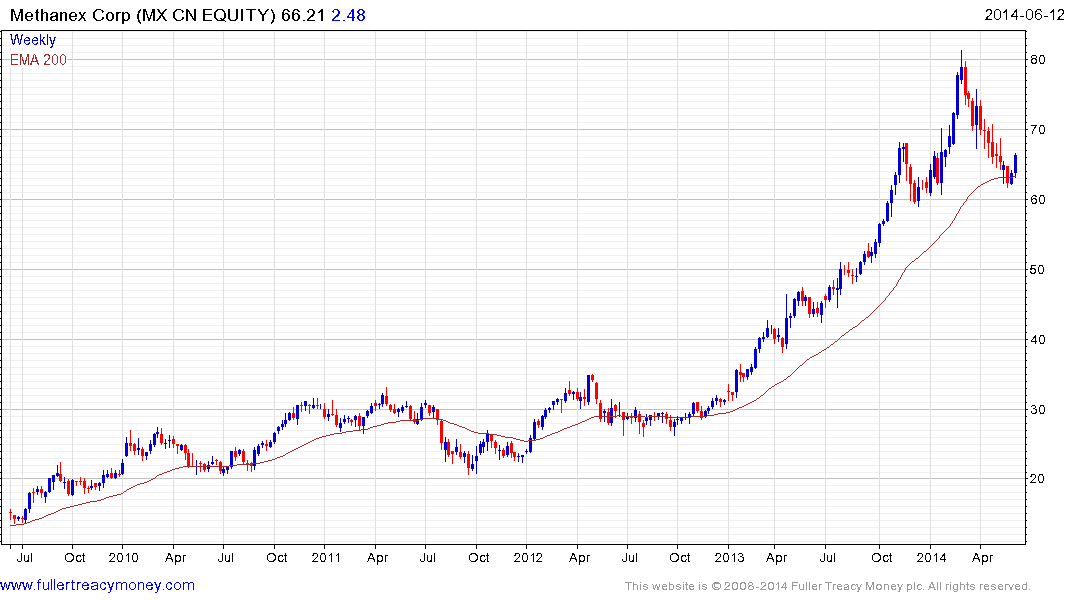1075x600 pixels.
Task: Click the 2011 year label on time axis
Action: [x=326, y=557]
